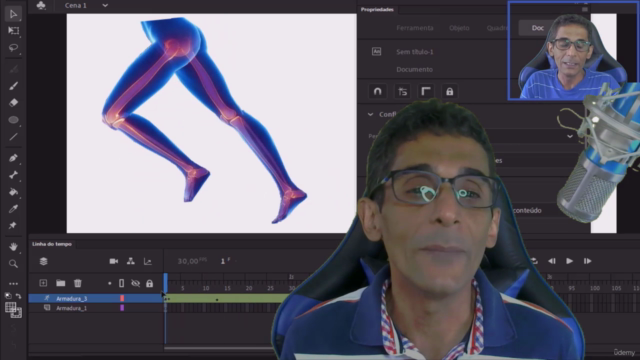Select the Selection arrow tool
The image size is (640, 360).
[13, 14]
